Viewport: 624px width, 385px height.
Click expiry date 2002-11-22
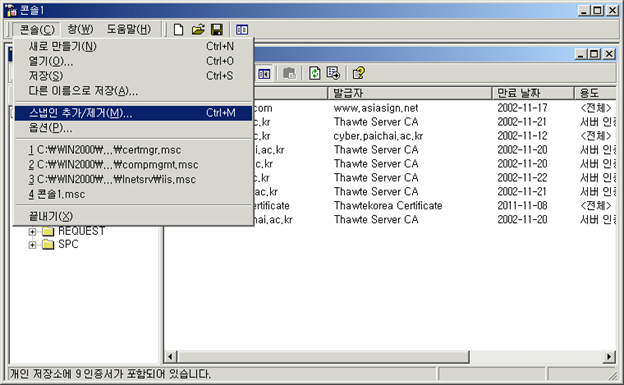coord(522,178)
